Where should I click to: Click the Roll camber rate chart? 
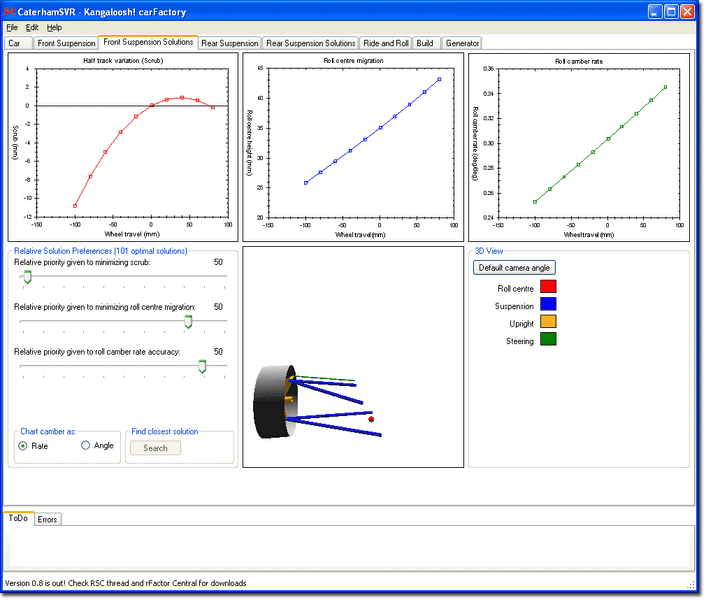[x=579, y=147]
